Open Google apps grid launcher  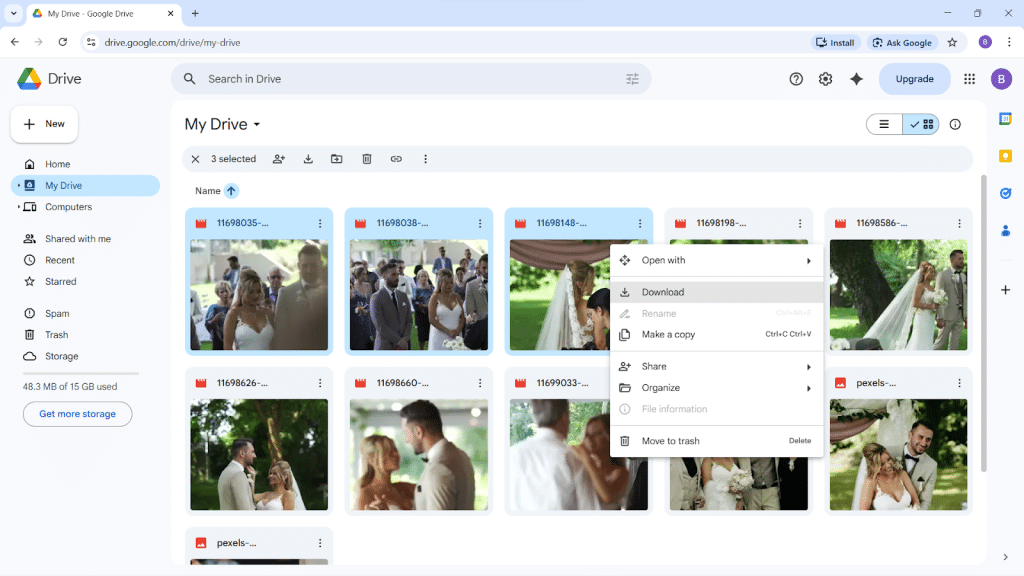[969, 79]
